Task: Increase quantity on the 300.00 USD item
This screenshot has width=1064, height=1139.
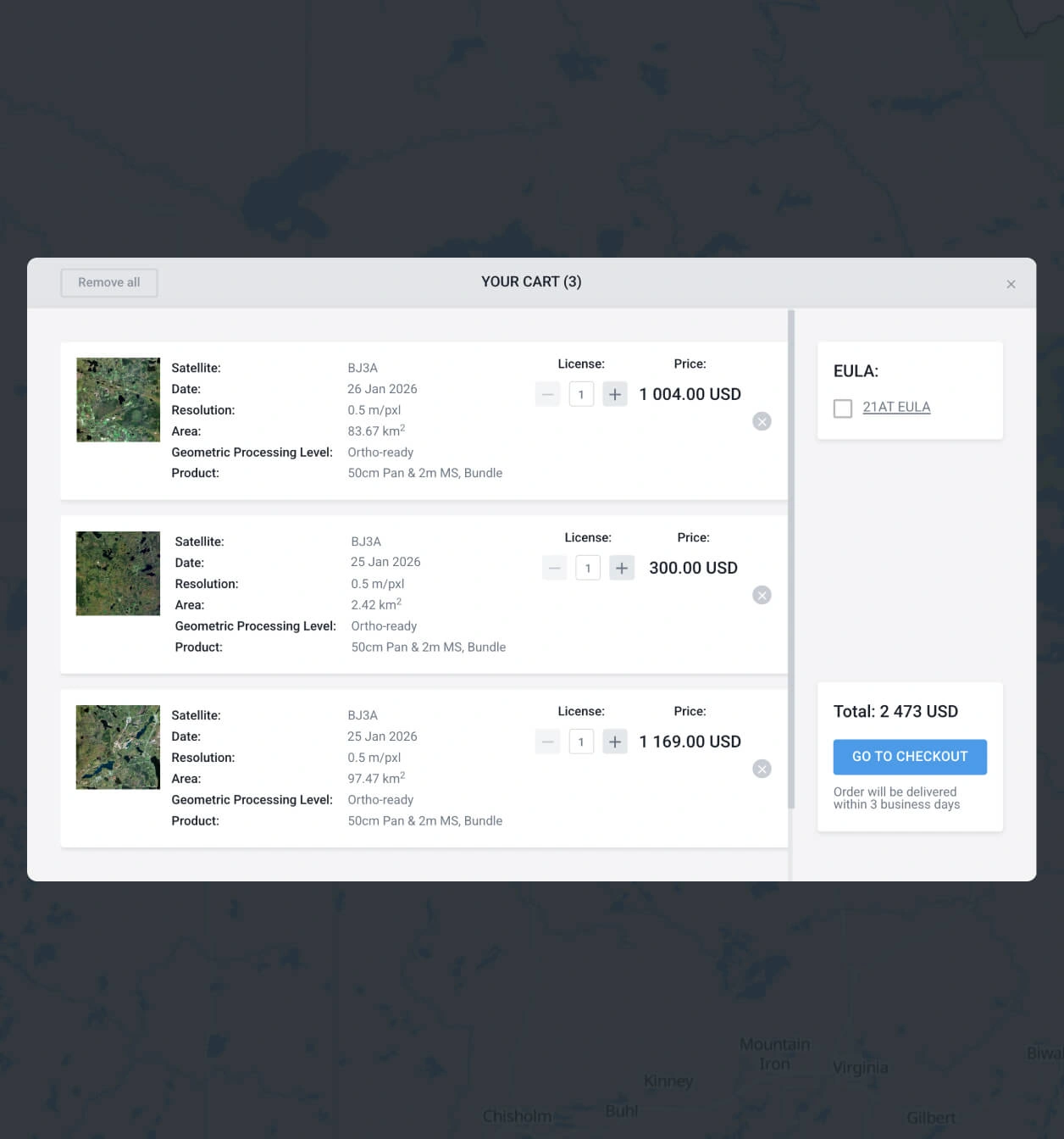Action: point(622,567)
